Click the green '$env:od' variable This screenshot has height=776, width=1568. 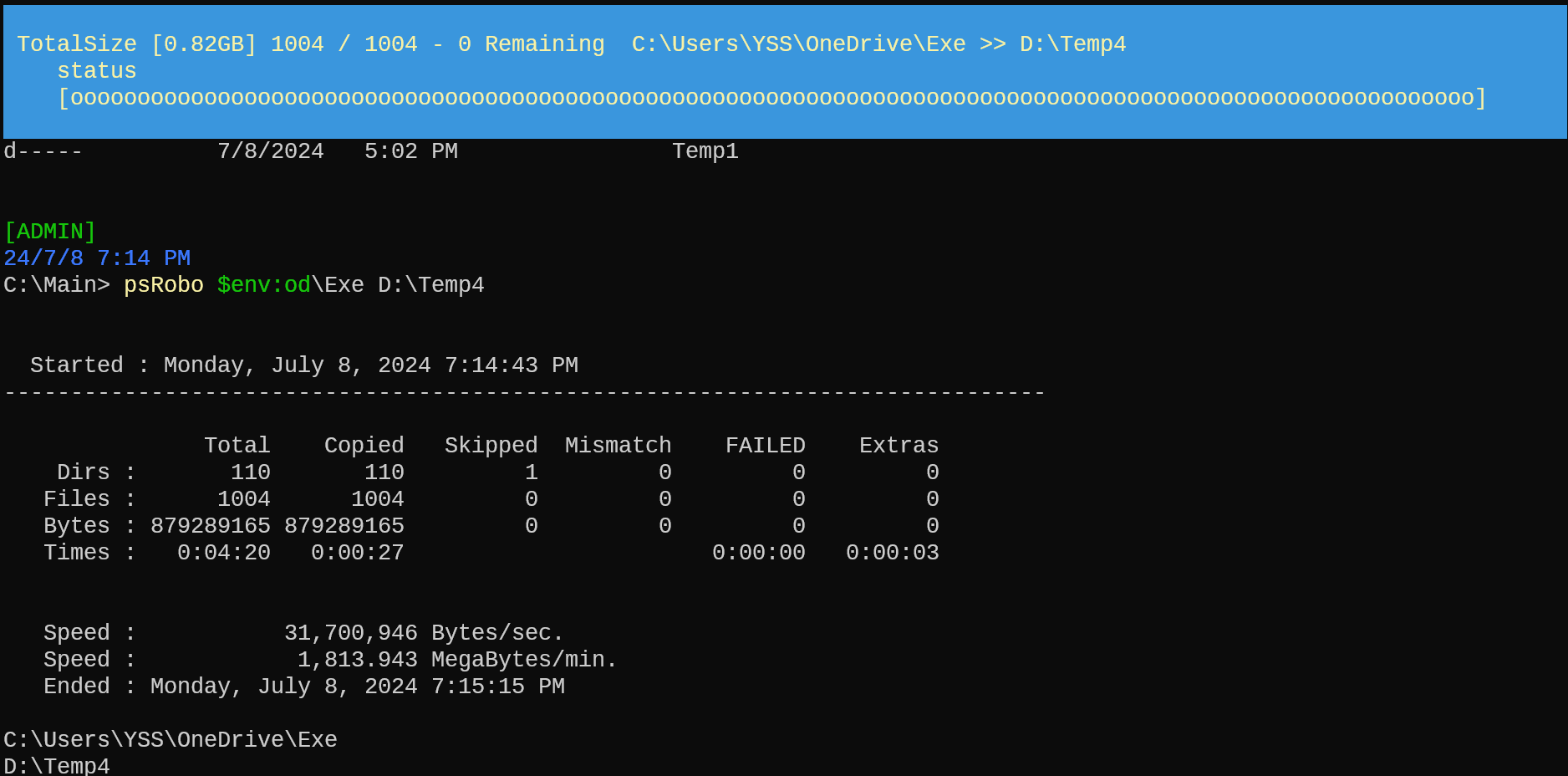pos(264,285)
